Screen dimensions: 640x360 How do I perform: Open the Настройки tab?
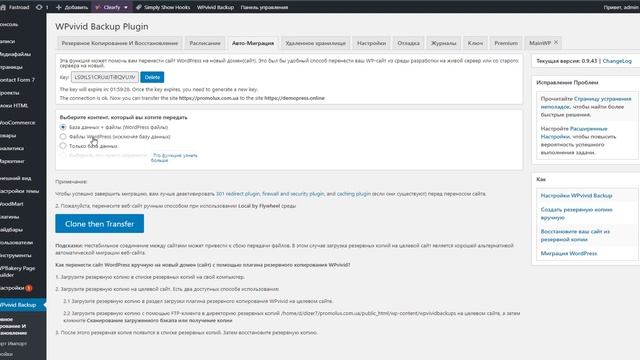point(371,43)
